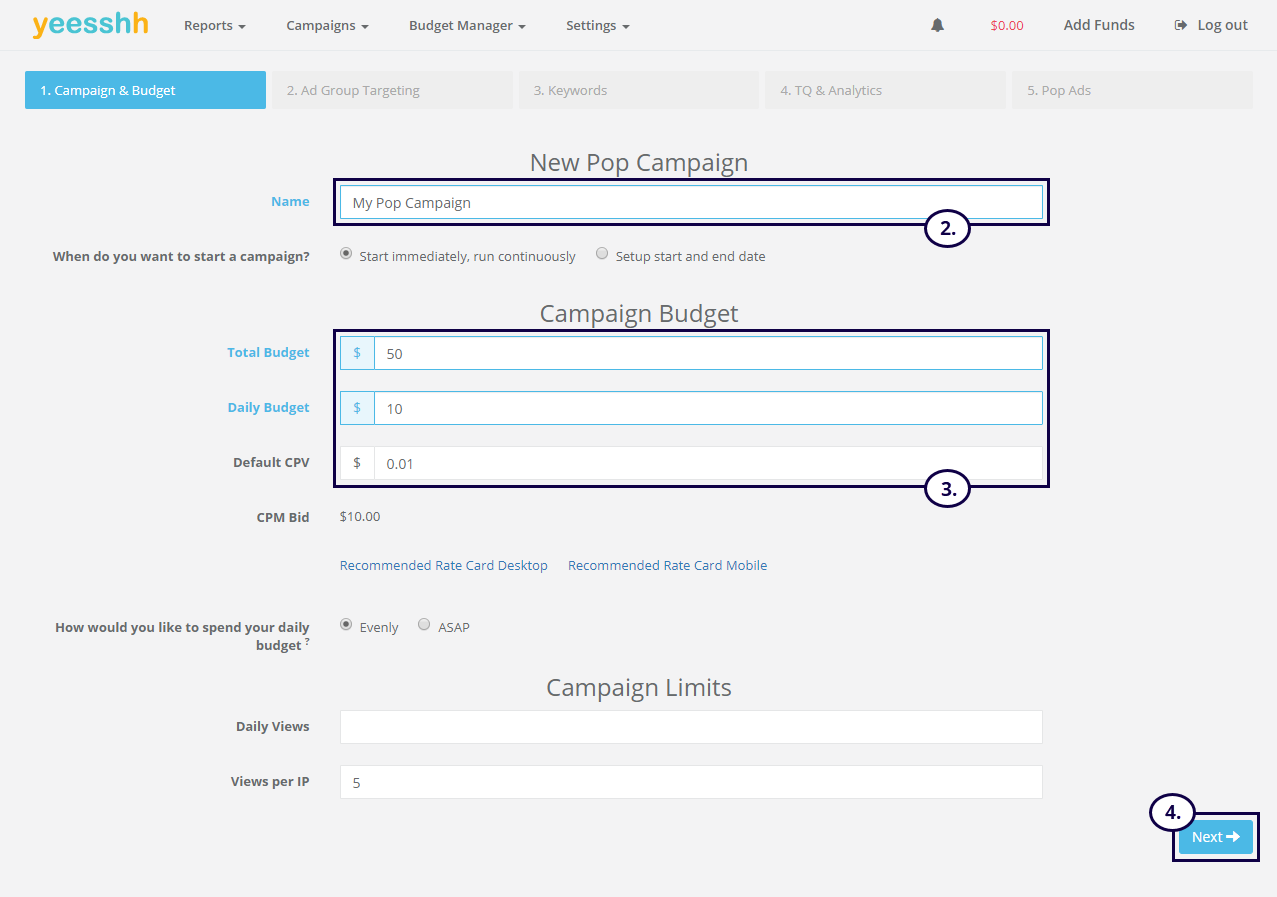
Task: Expand the Settings dropdown menu
Action: coord(597,25)
